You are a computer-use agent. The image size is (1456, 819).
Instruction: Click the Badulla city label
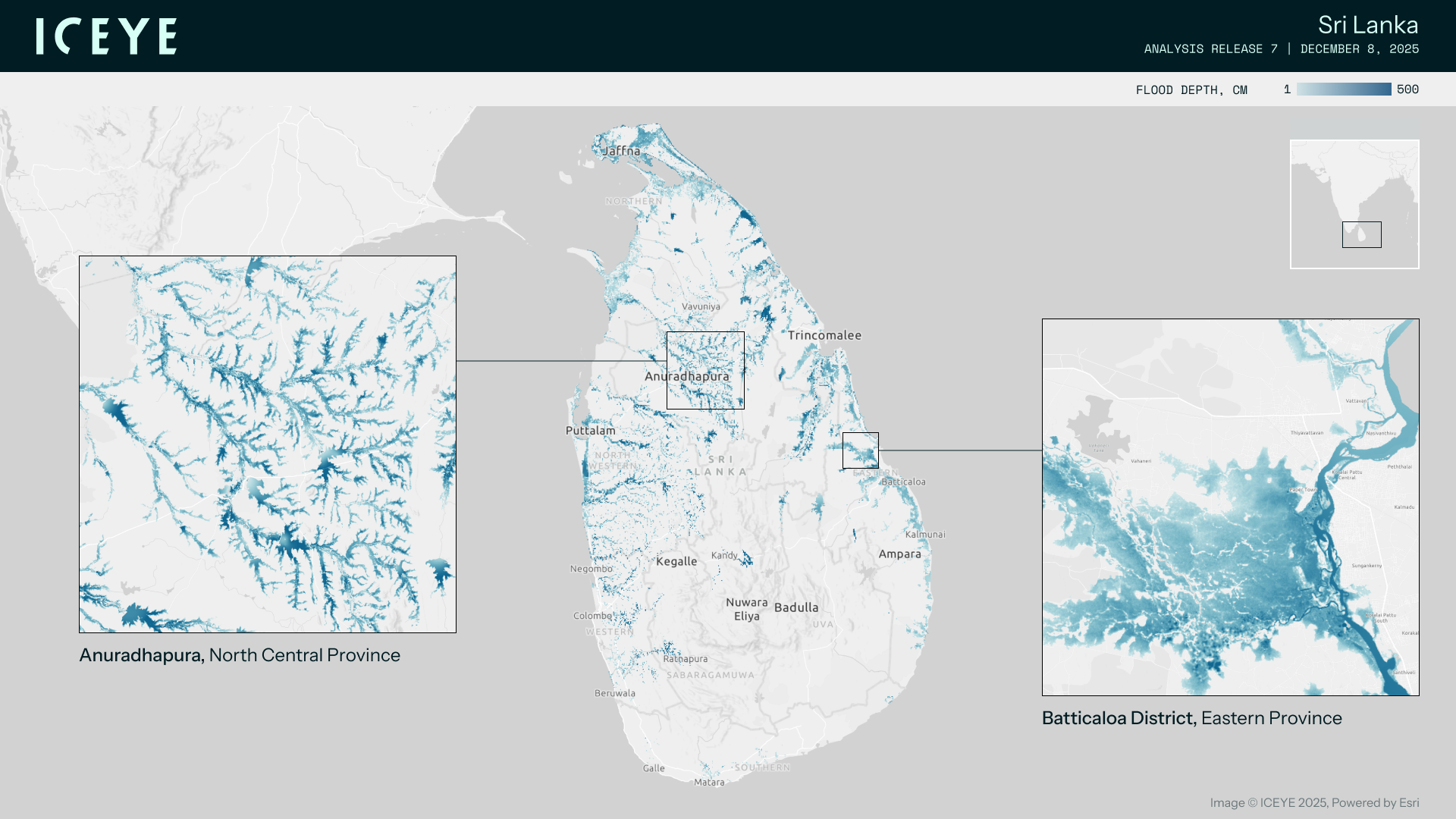tap(796, 607)
